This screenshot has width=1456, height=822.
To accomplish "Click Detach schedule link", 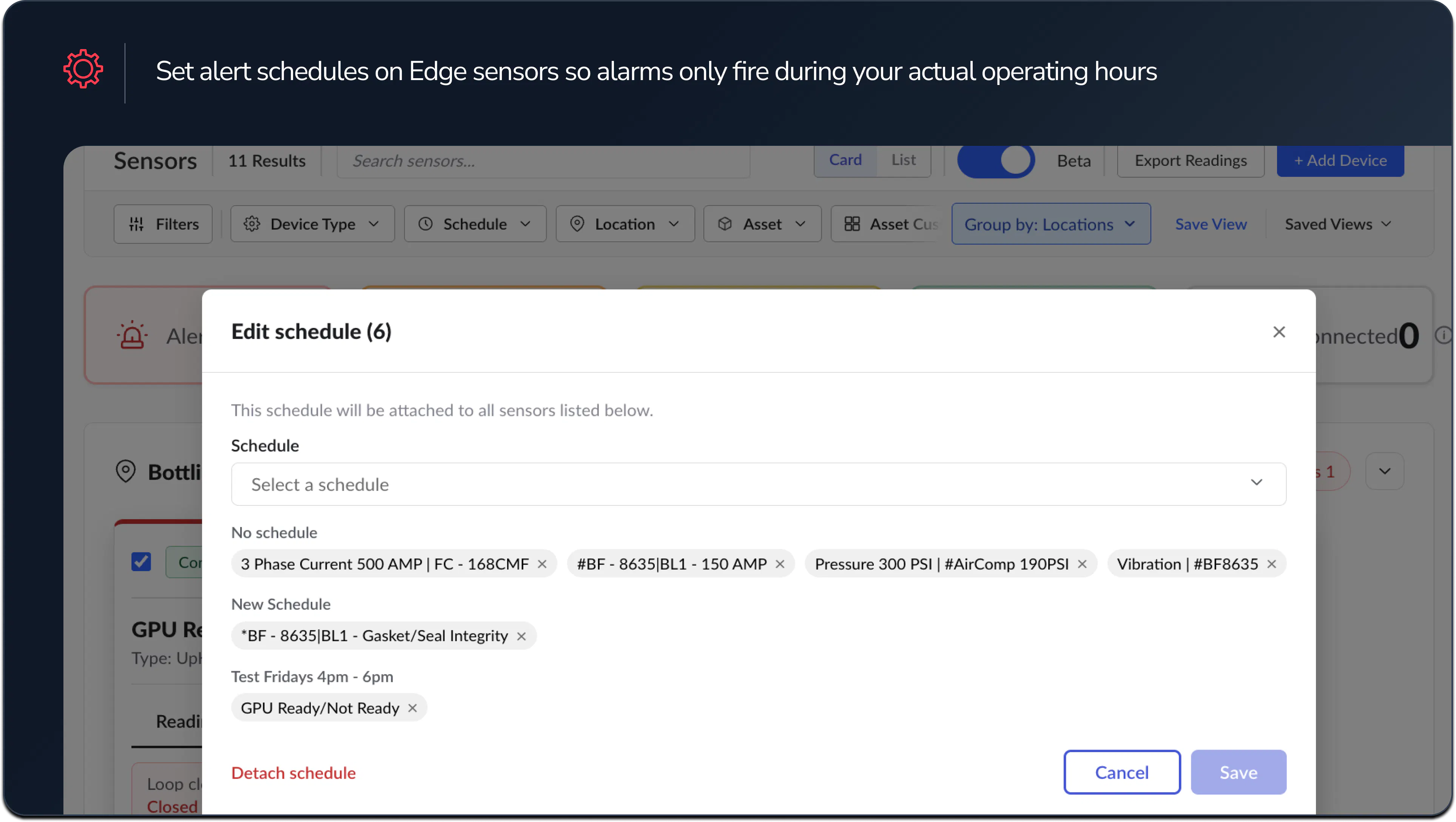I will click(x=293, y=773).
